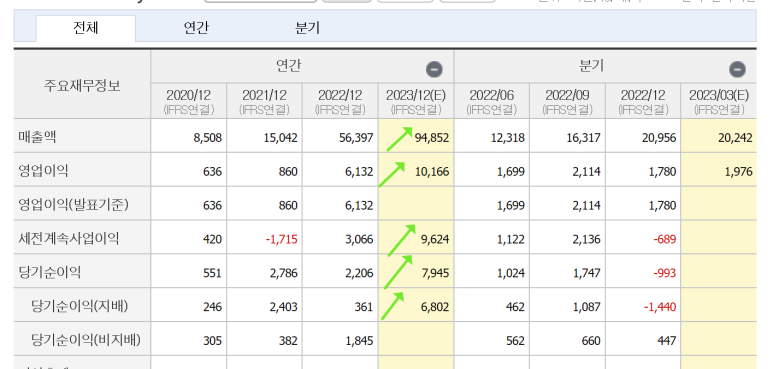Select 세전계속사업이익 value 3,066
This screenshot has height=369, width=773.
[x=359, y=240]
